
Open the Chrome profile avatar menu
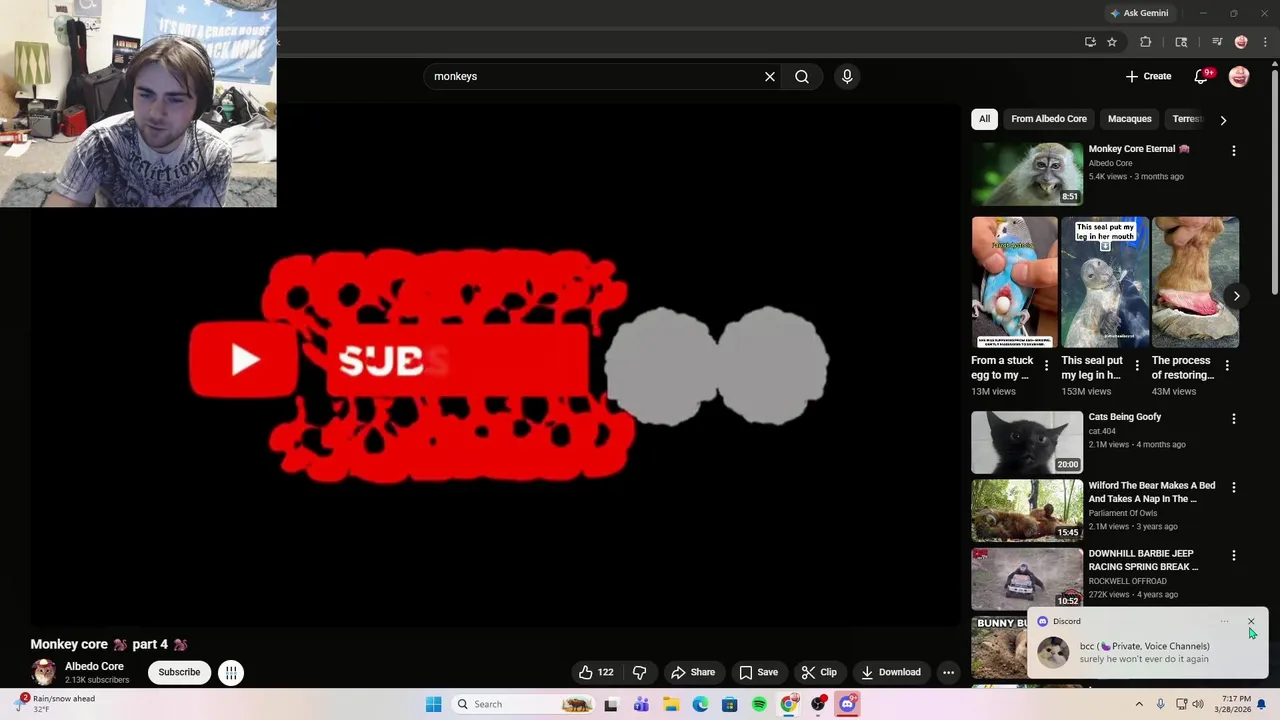[1241, 42]
